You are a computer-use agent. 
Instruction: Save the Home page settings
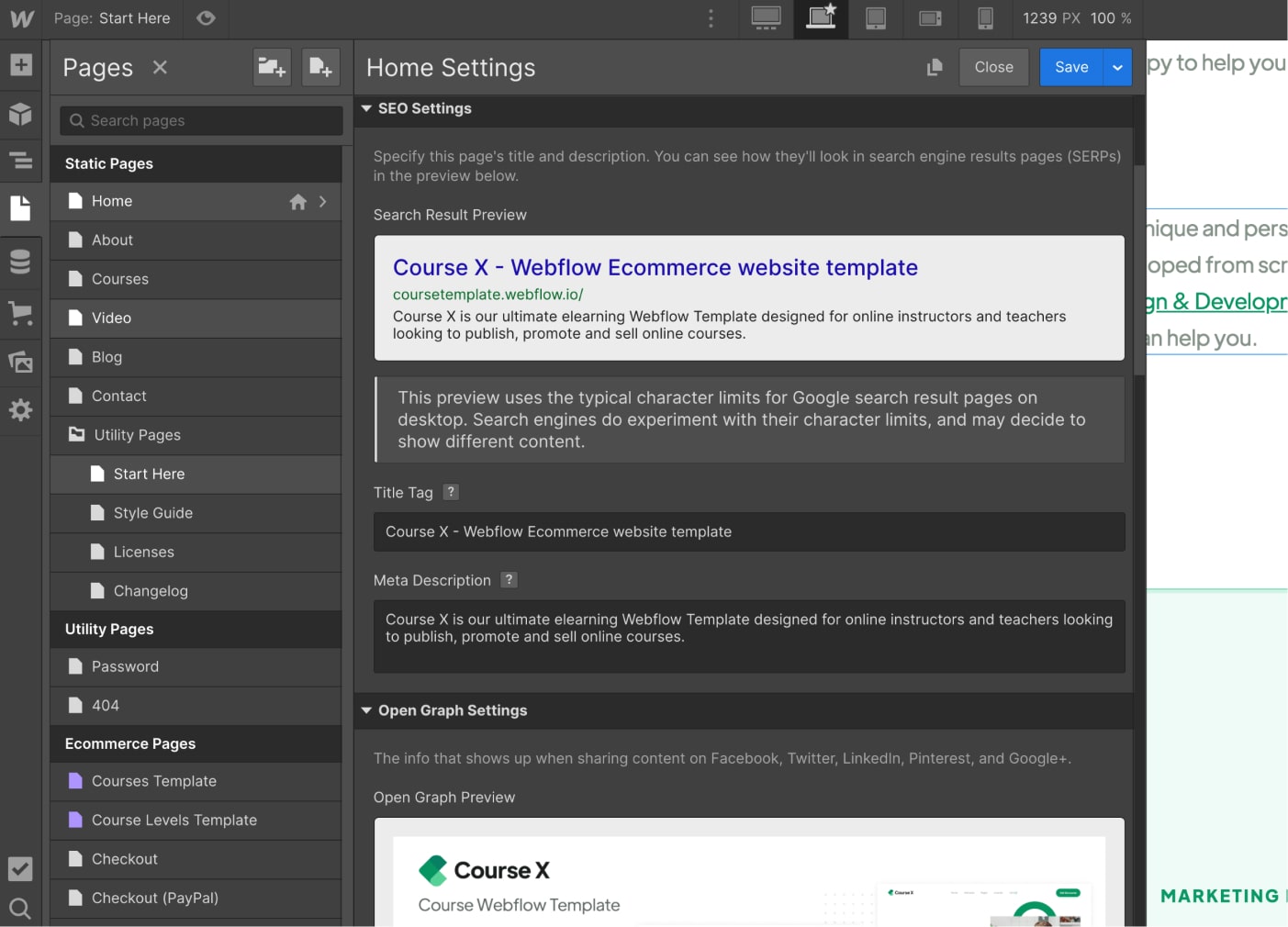click(1070, 67)
